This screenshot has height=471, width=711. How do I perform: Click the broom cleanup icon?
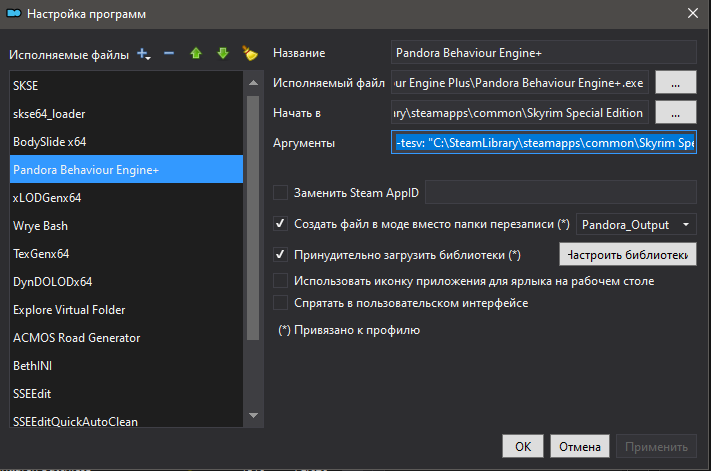click(250, 53)
